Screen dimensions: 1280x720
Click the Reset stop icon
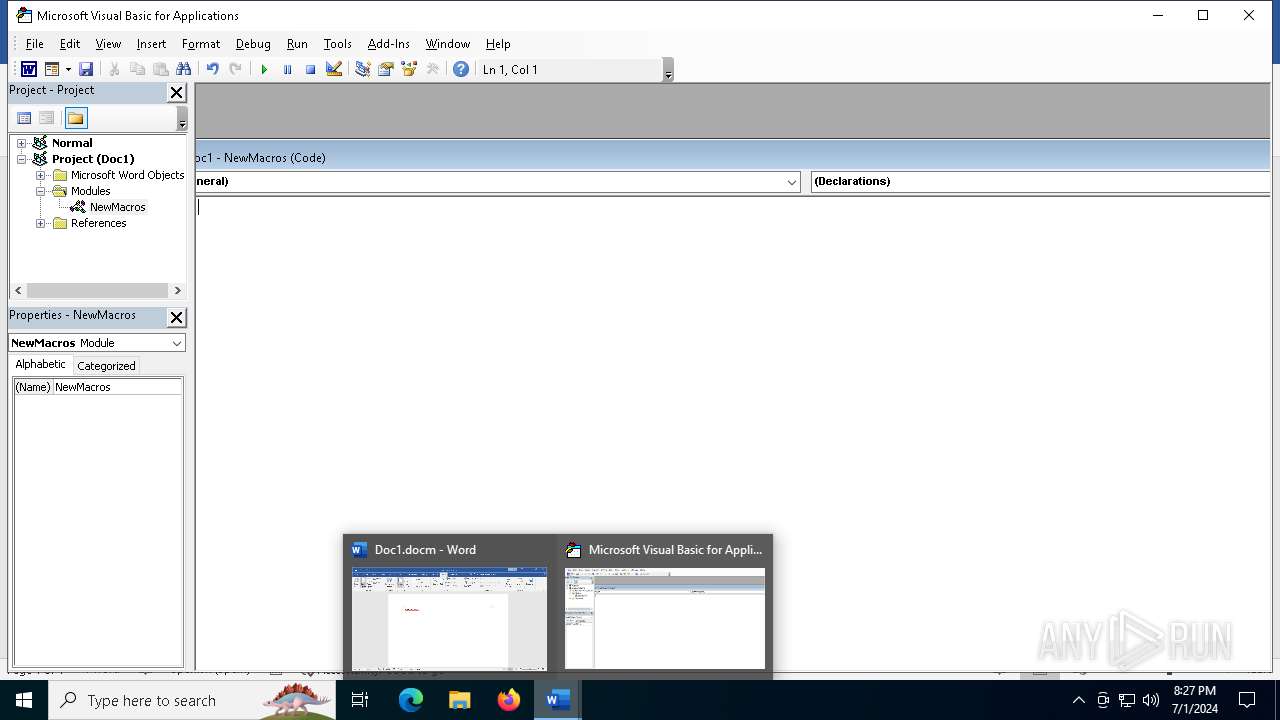(310, 69)
